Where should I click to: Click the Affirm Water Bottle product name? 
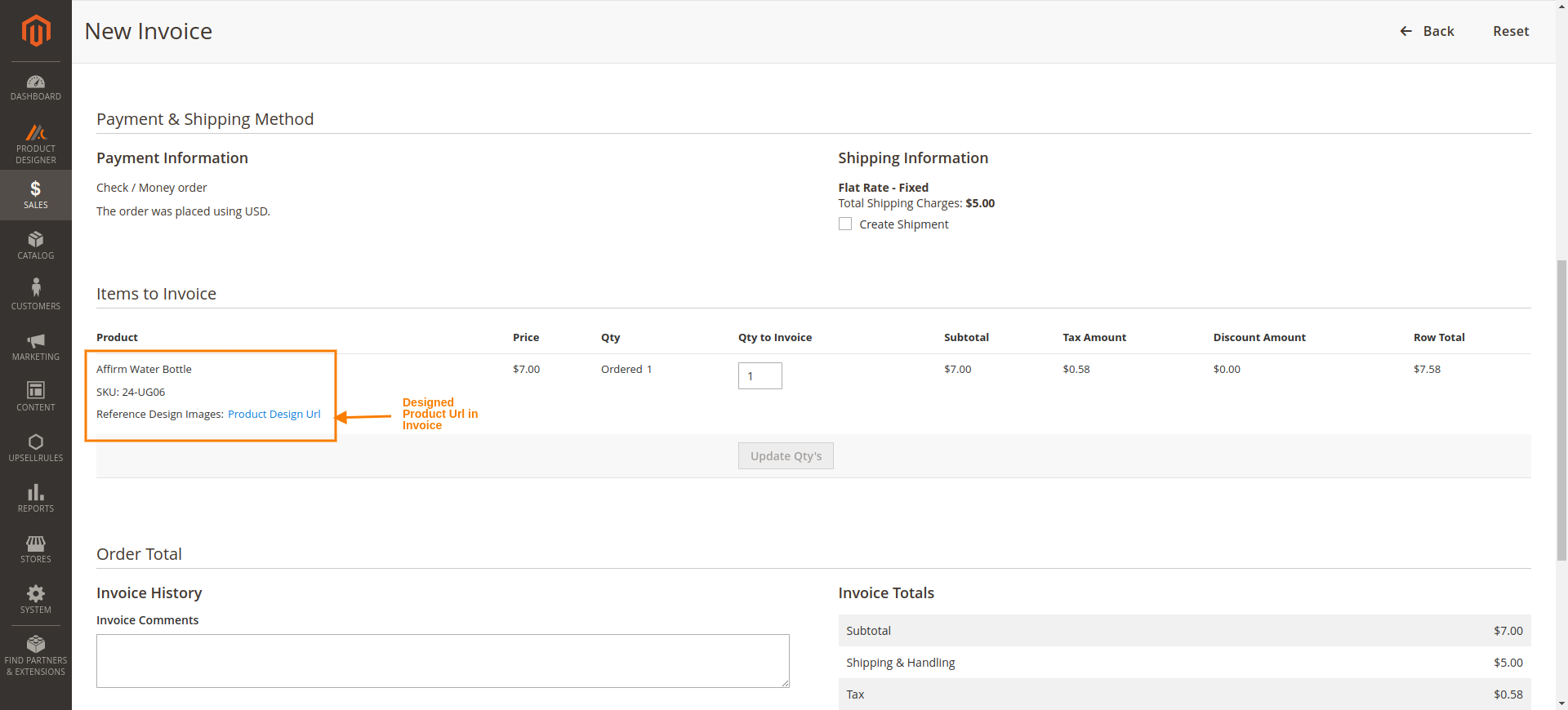coord(144,369)
